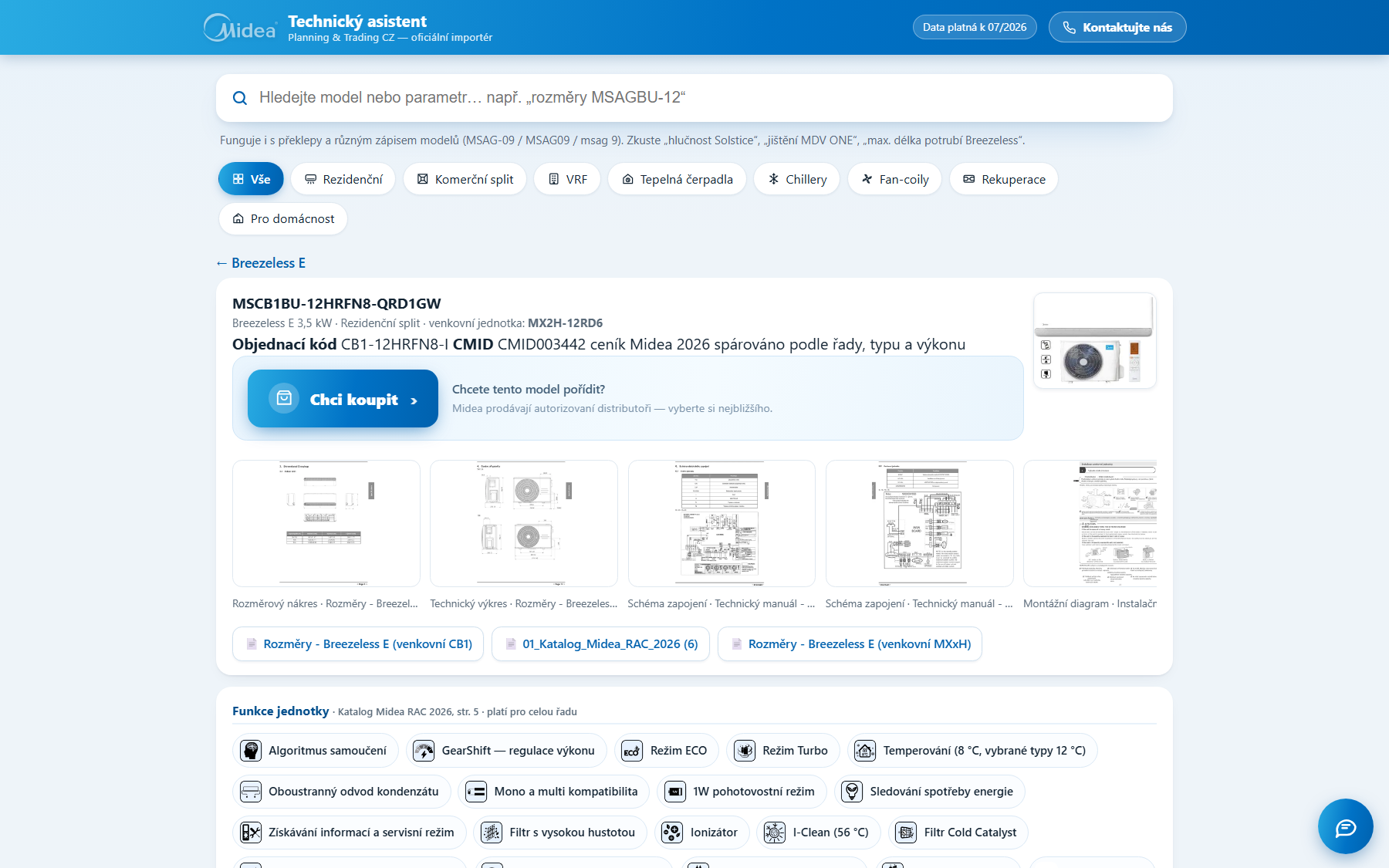Viewport: 1389px width, 868px height.
Task: Click the outdoor unit code MX2H-12RD6
Action: coord(566,323)
